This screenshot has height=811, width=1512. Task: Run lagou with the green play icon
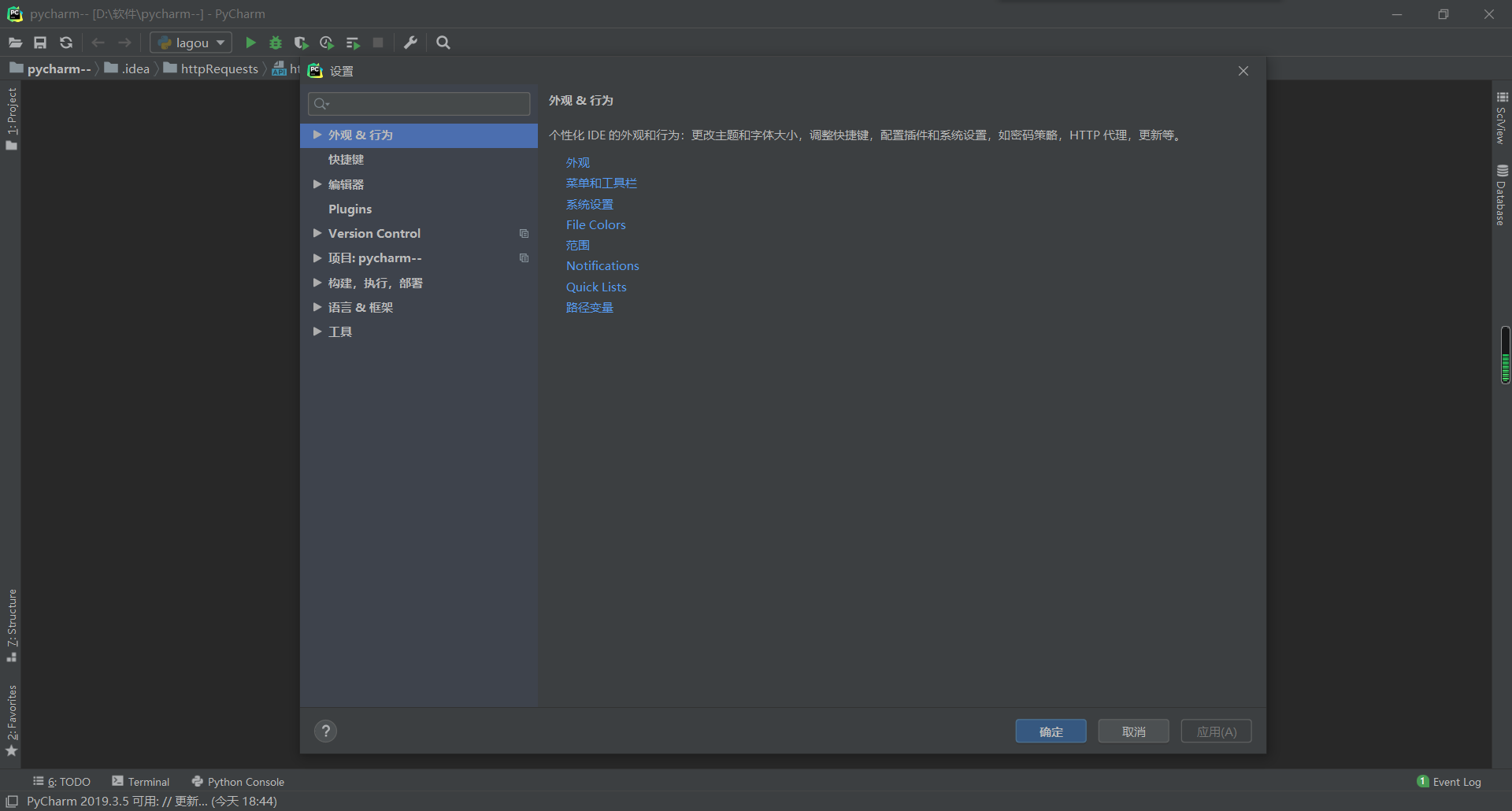click(x=250, y=43)
